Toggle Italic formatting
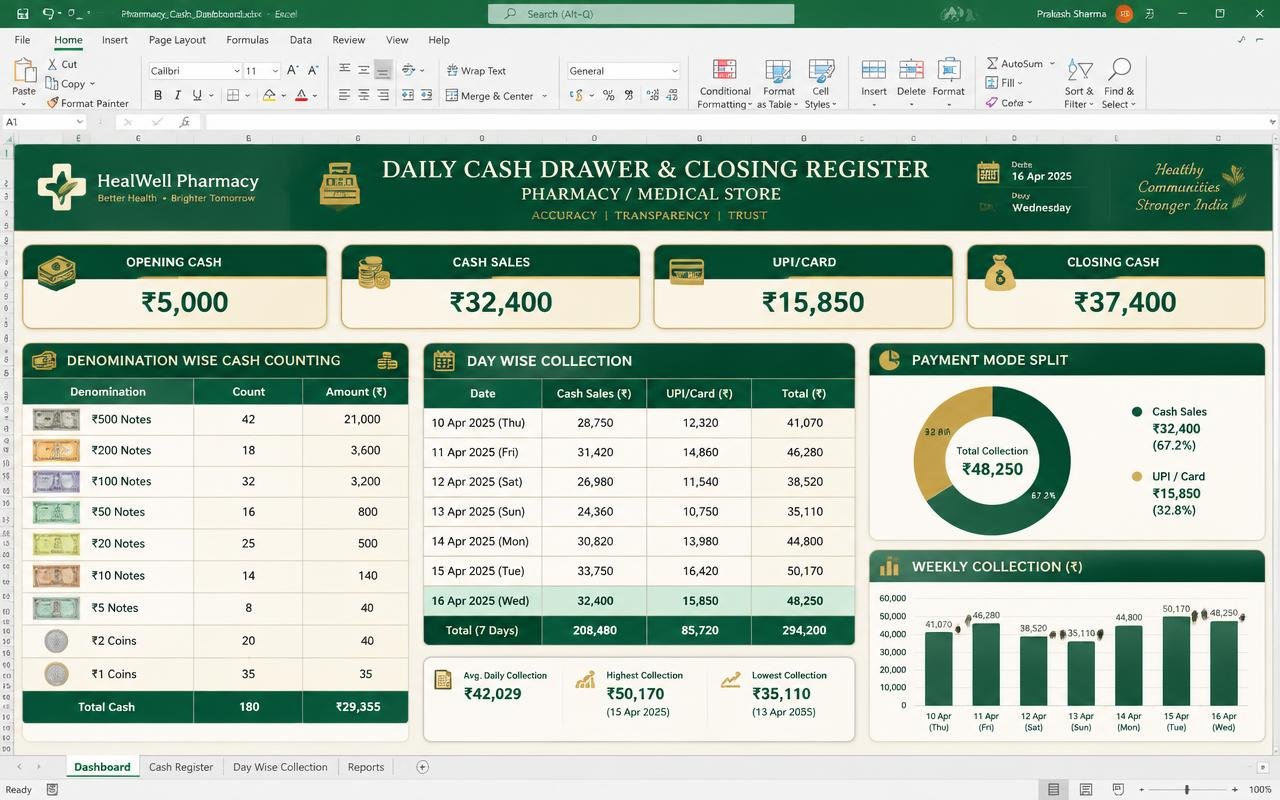The width and height of the screenshot is (1280, 800). pyautogui.click(x=177, y=95)
